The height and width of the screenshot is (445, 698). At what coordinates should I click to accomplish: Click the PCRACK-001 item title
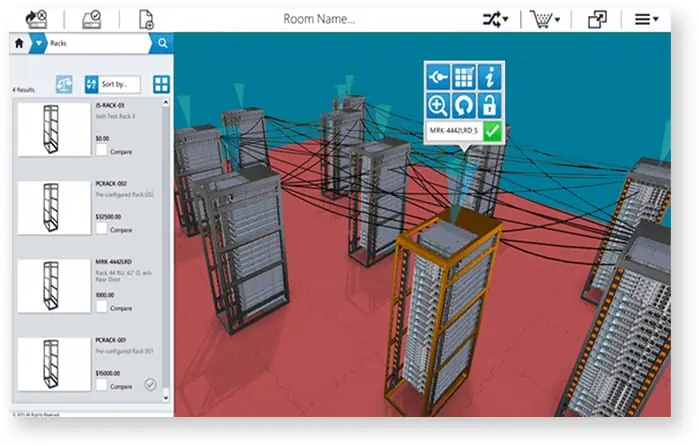(x=111, y=340)
